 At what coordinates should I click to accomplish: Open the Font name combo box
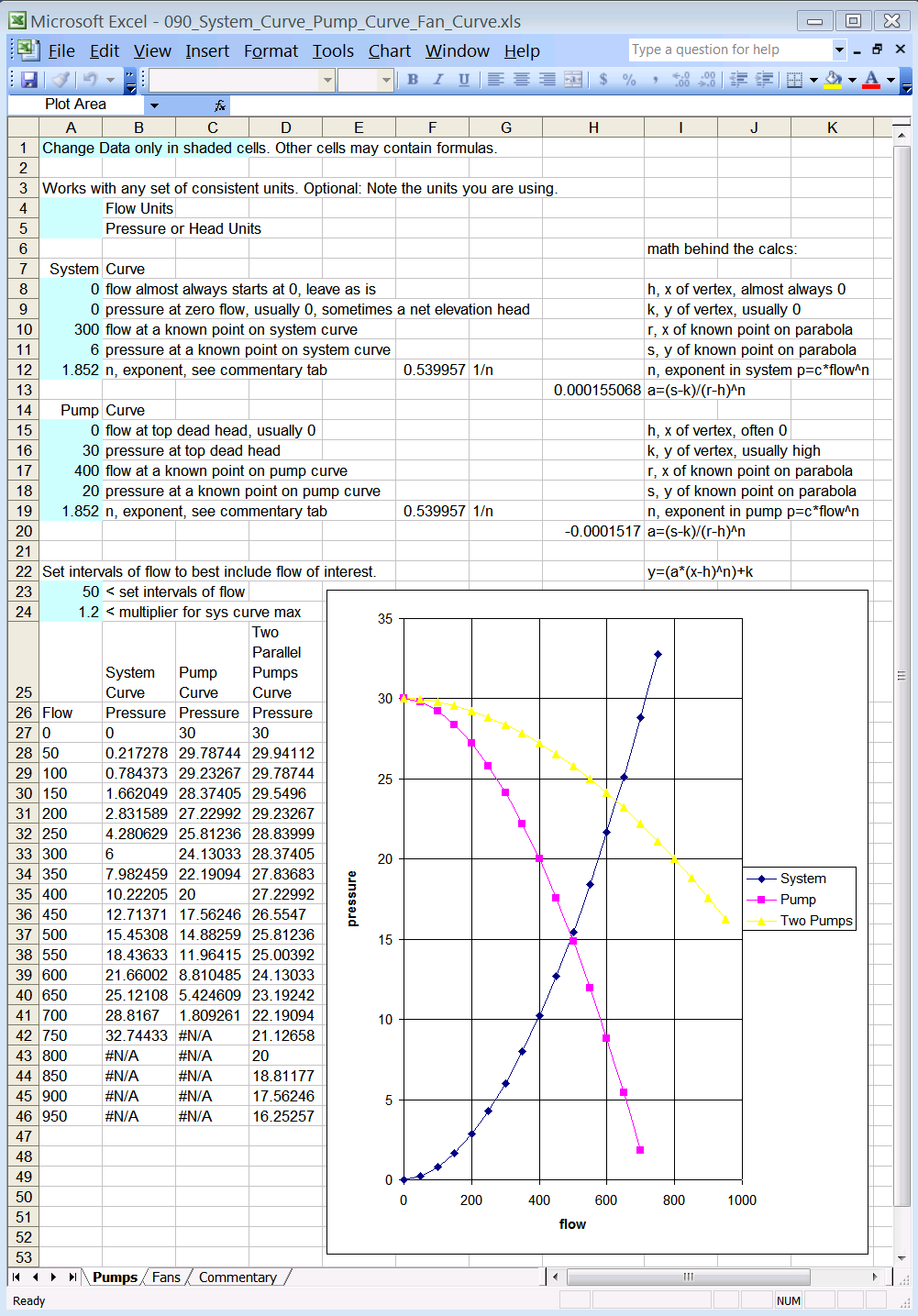coord(242,80)
